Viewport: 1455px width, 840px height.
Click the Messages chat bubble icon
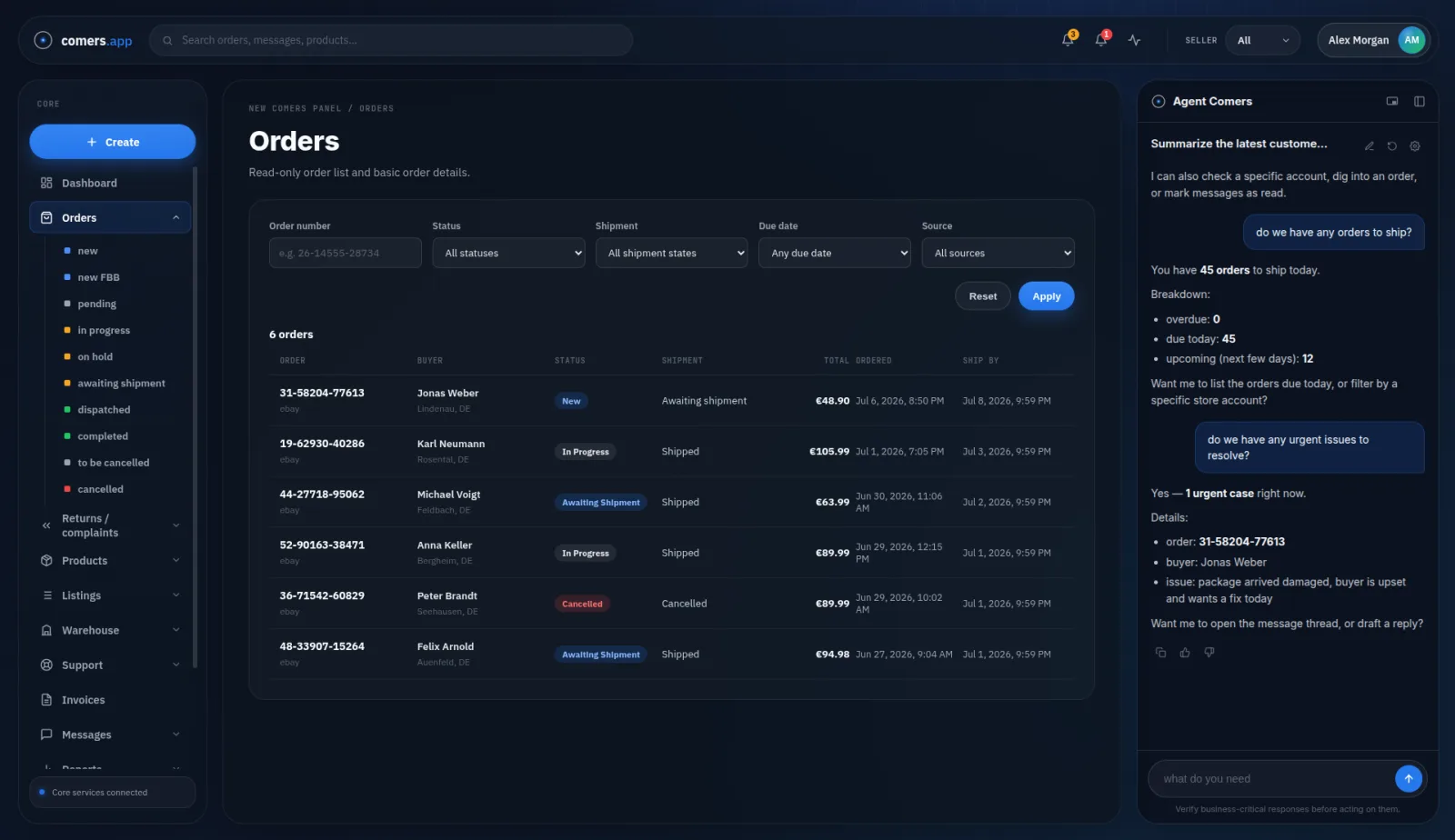[x=46, y=735]
